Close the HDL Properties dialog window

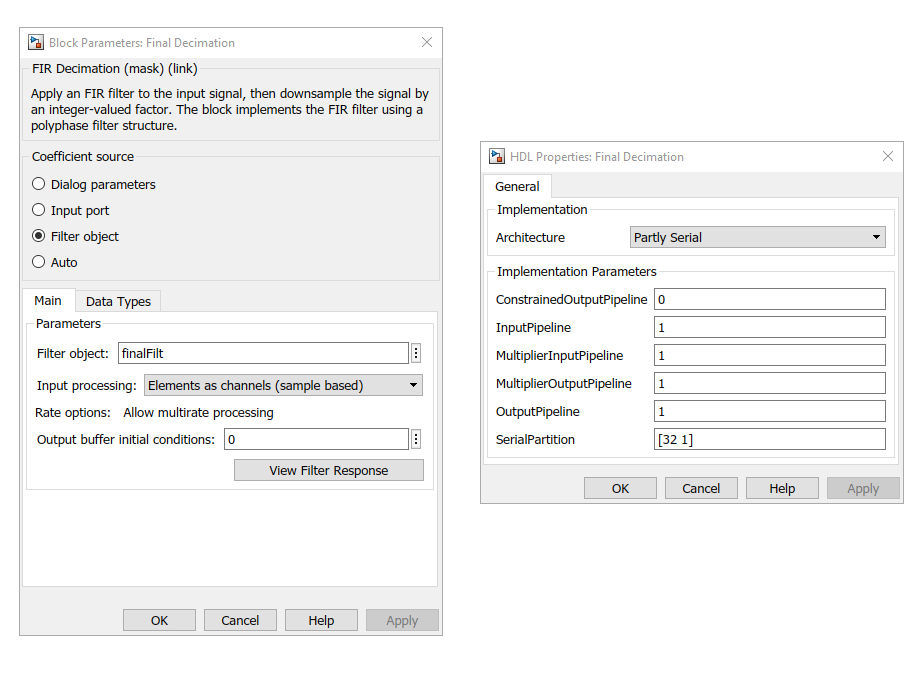coord(887,156)
